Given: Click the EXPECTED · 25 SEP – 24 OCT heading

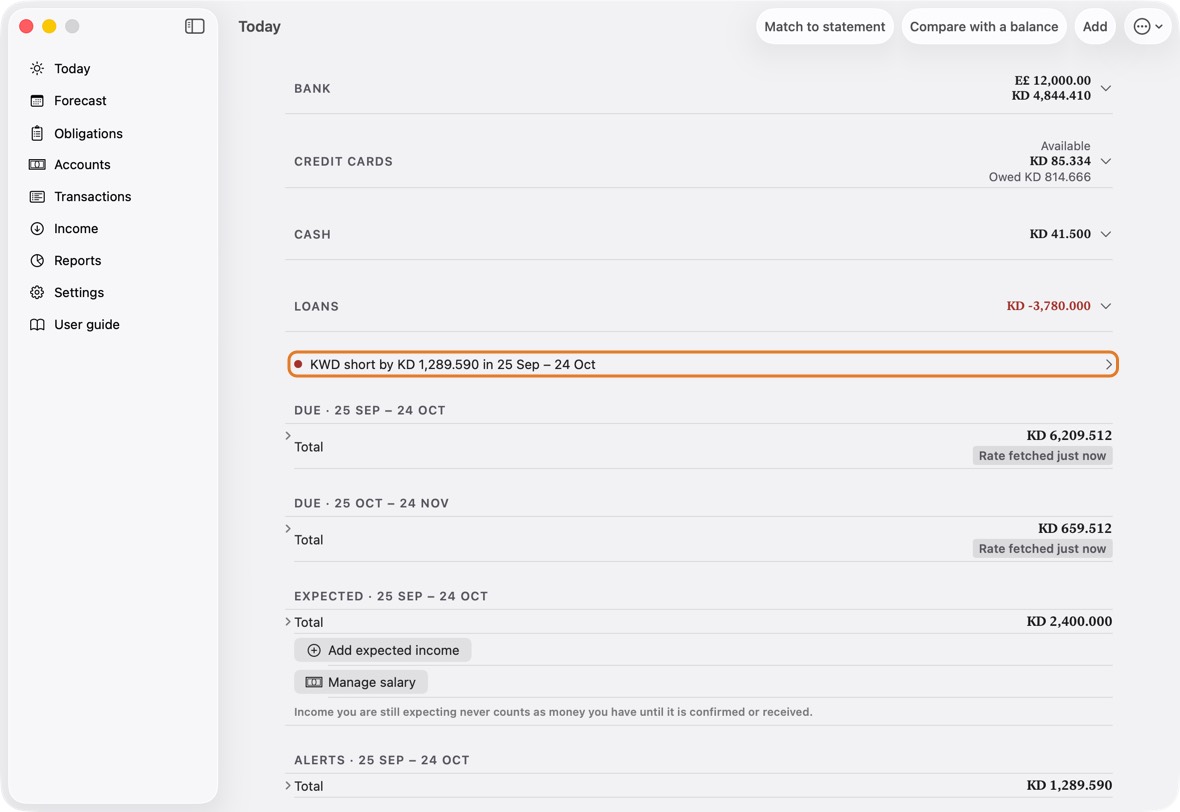Looking at the screenshot, I should pyautogui.click(x=391, y=596).
